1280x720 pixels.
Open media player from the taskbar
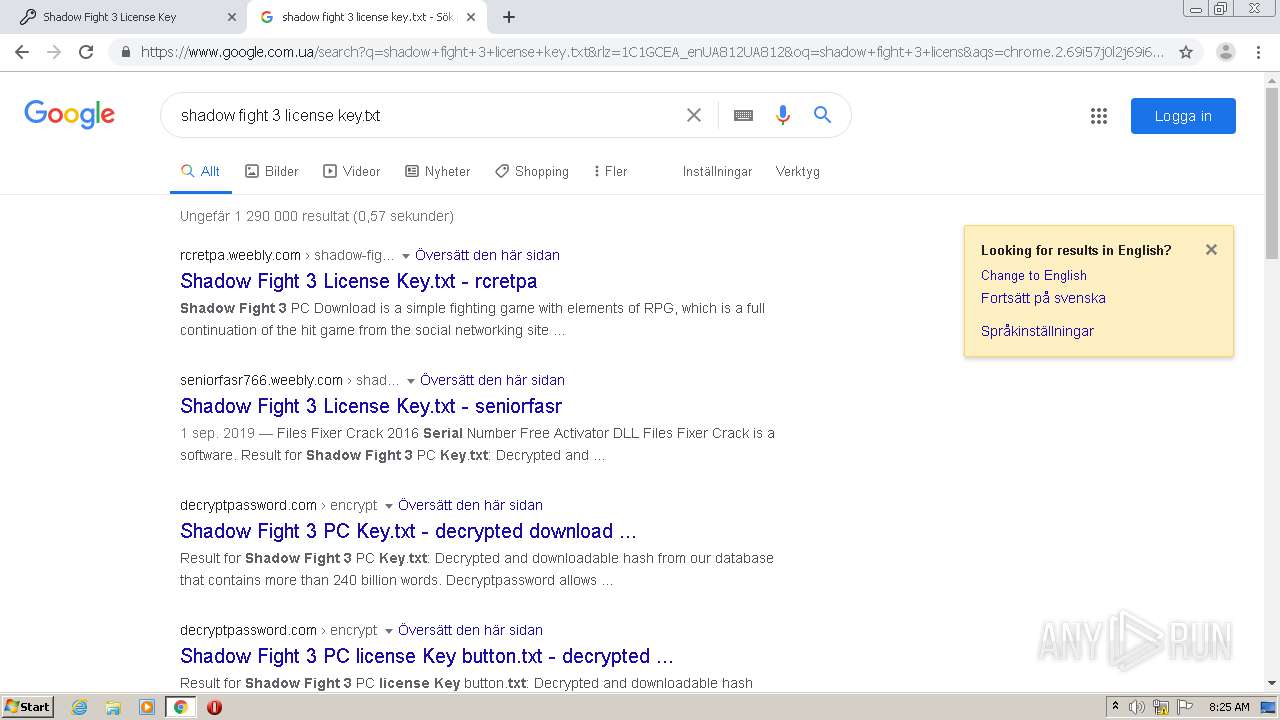tap(147, 707)
